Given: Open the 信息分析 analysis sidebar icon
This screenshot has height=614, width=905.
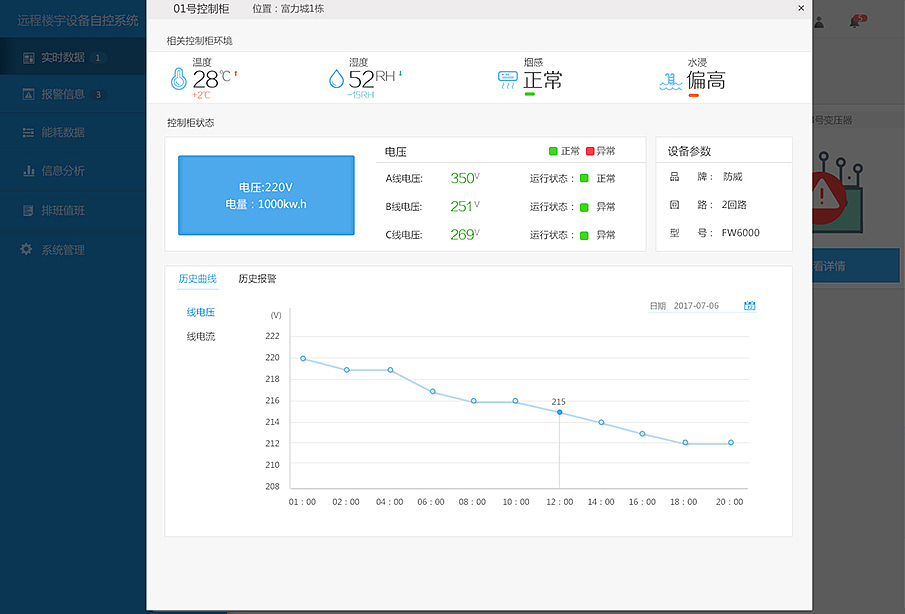Looking at the screenshot, I should tap(28, 170).
